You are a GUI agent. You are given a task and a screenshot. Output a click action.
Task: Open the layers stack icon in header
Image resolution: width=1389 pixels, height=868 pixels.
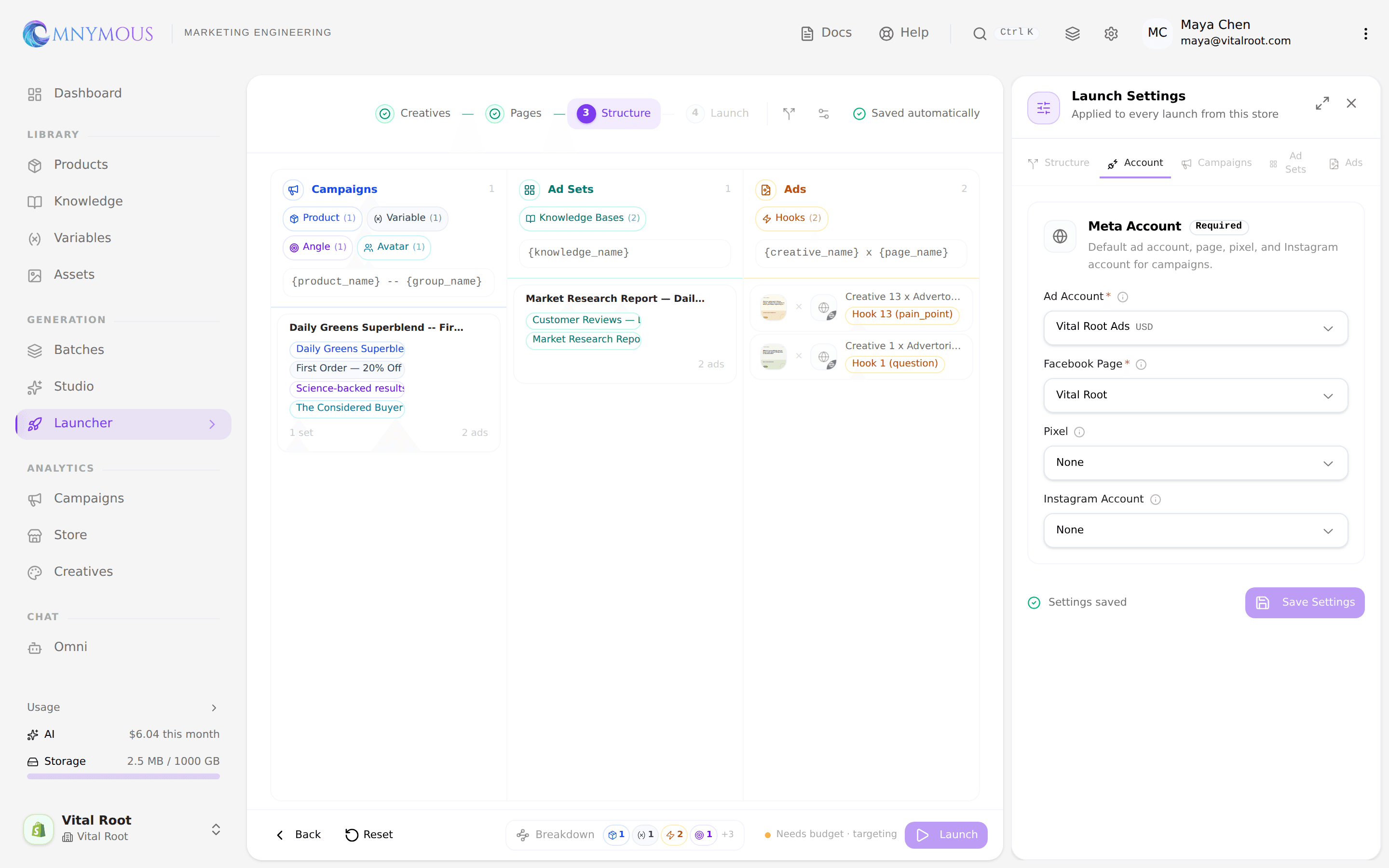1072,33
